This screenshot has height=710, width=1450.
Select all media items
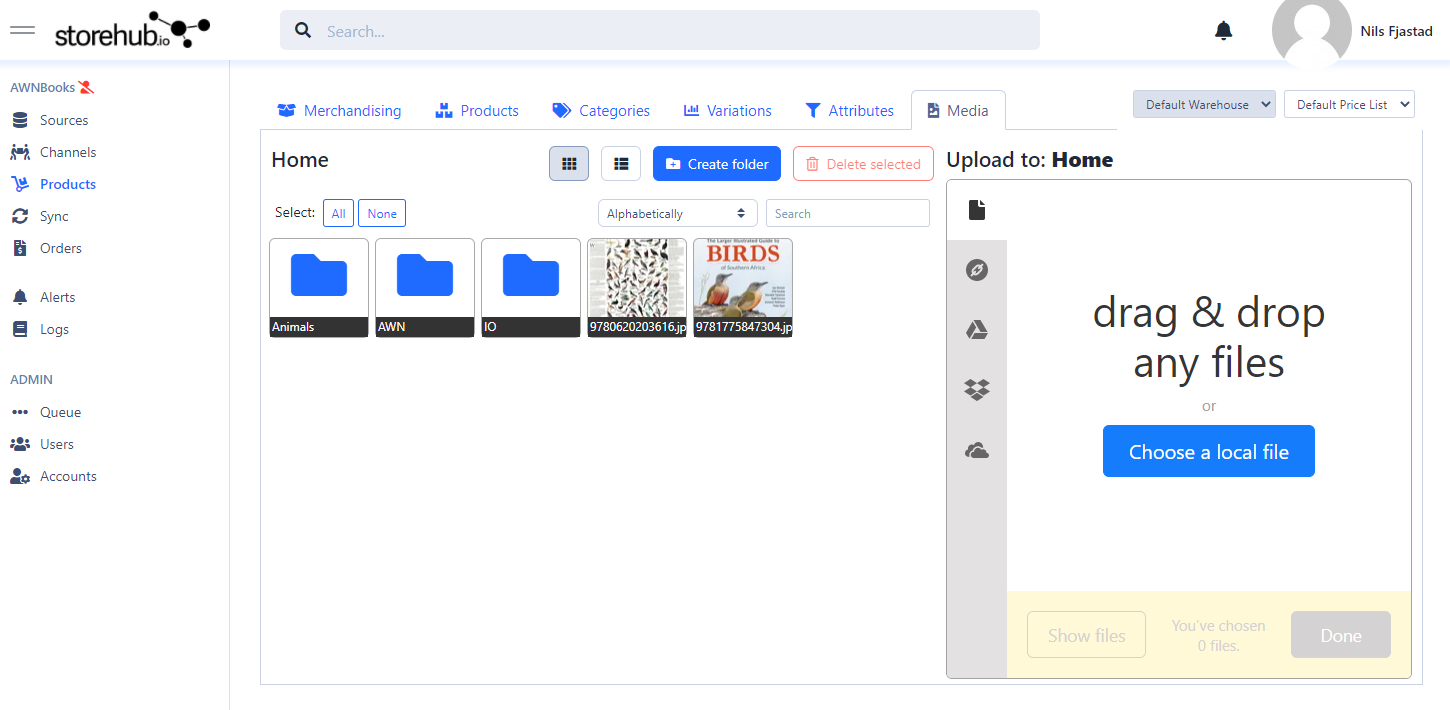tap(338, 213)
